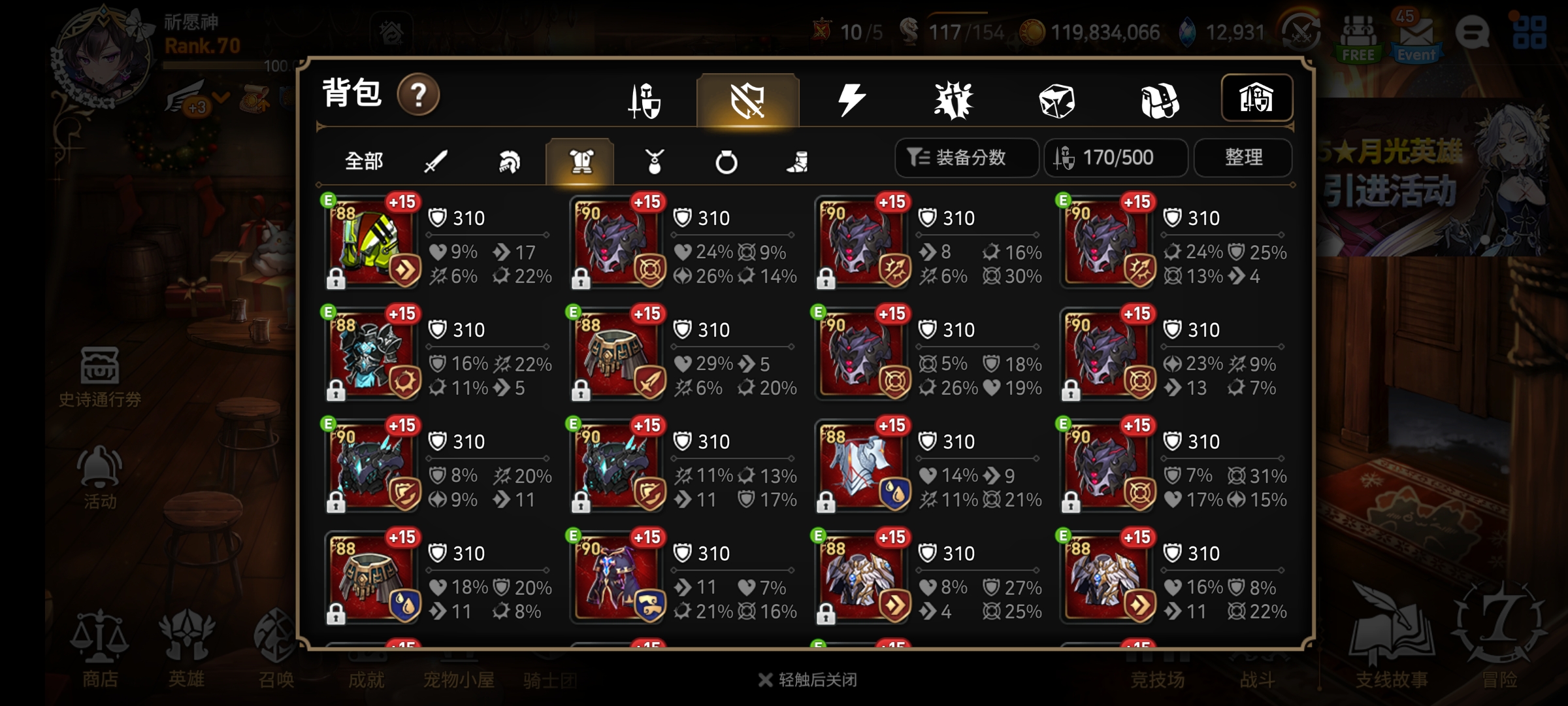The height and width of the screenshot is (706, 1568).
Task: Open the gloves materials category icon
Action: point(1160,101)
